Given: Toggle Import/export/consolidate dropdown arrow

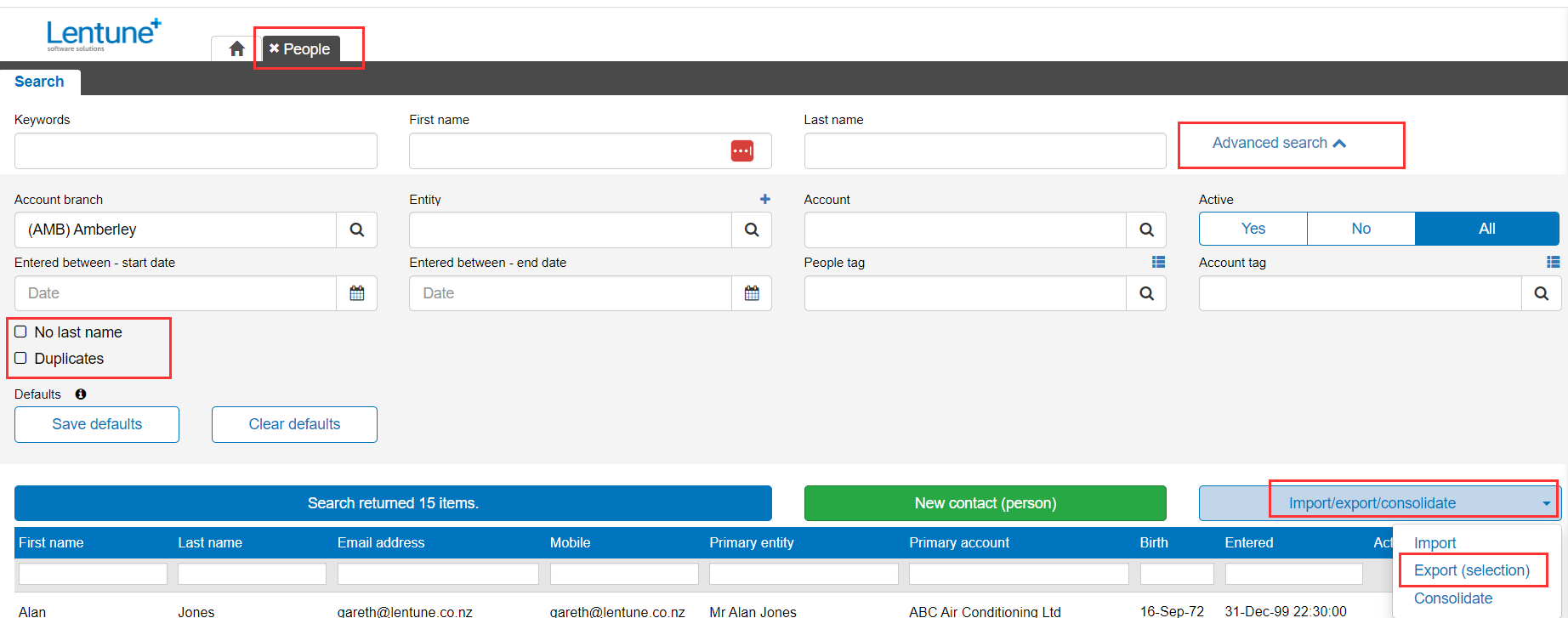Looking at the screenshot, I should 1546,503.
